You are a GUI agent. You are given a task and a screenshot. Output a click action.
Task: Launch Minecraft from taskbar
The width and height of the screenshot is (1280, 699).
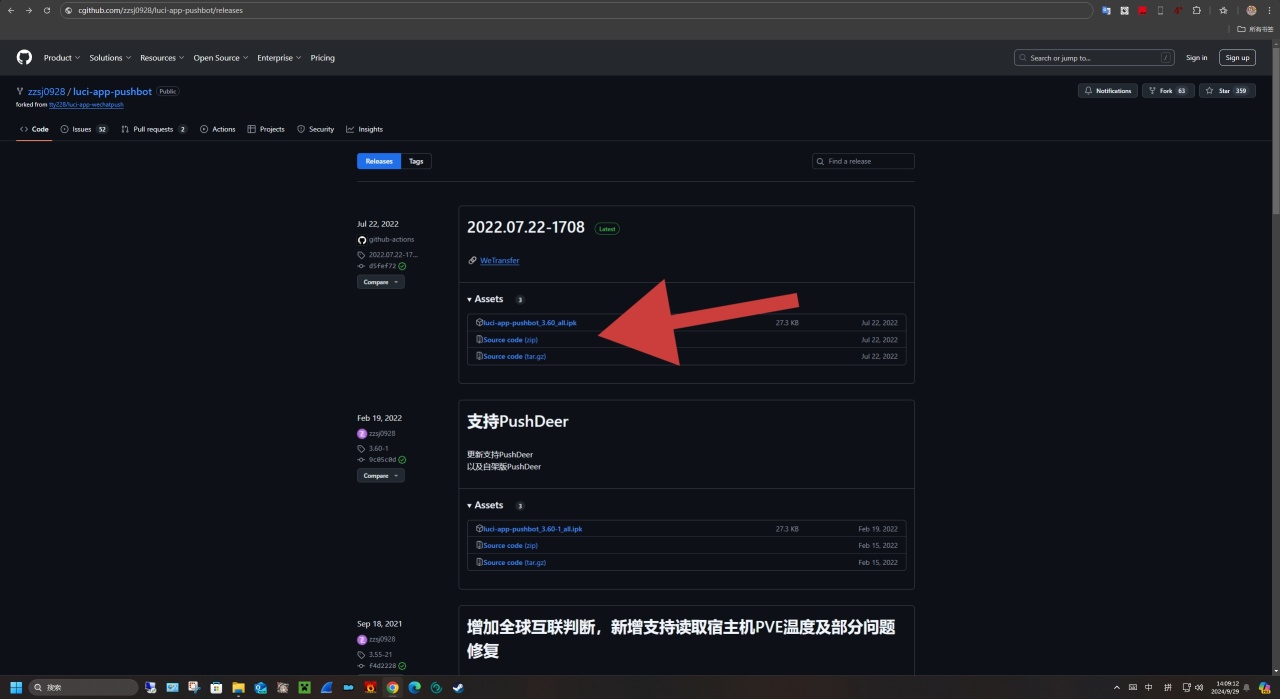point(304,687)
